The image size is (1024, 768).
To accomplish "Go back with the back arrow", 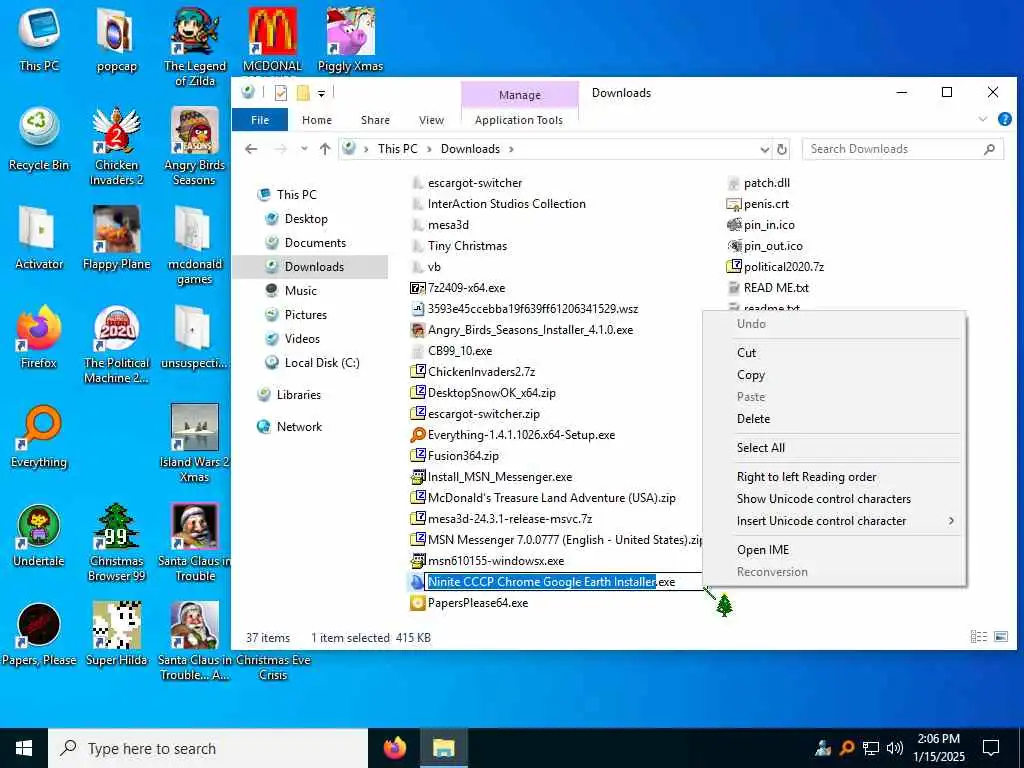I will [251, 149].
